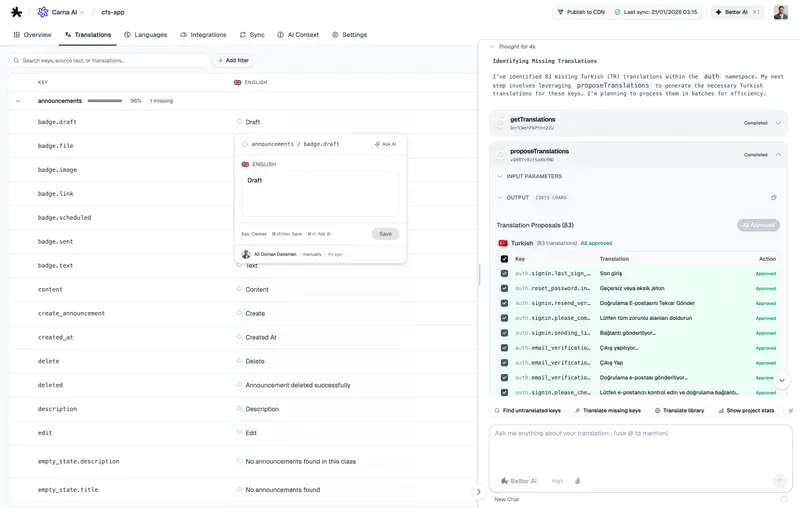The height and width of the screenshot is (508, 800).
Task: Expand the getTranslations tool call
Action: point(778,123)
